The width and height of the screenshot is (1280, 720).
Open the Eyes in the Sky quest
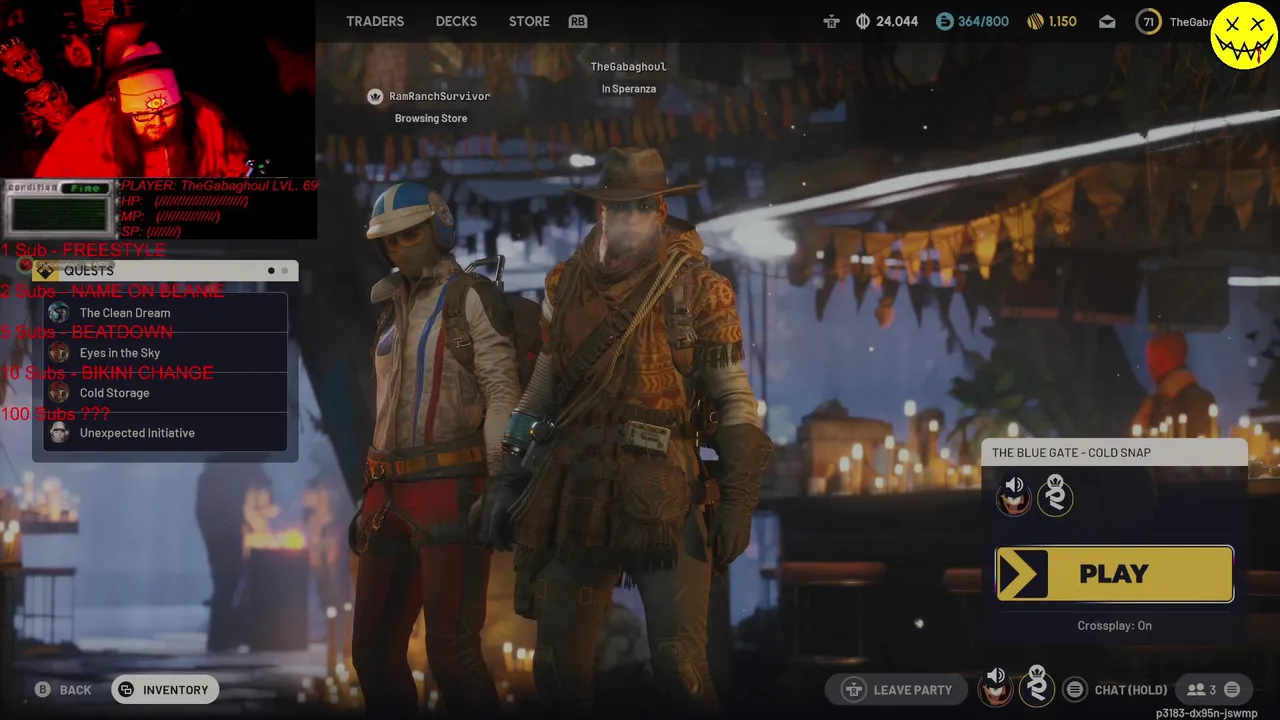pyautogui.click(x=166, y=353)
